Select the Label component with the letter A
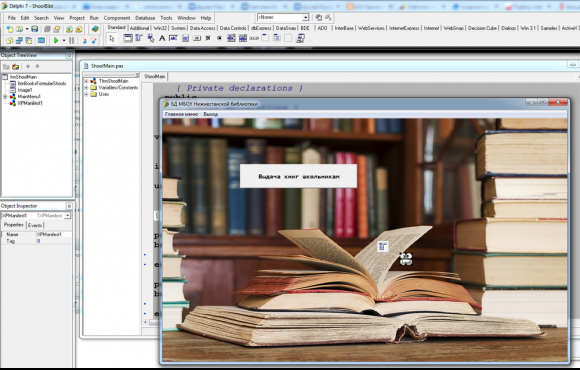Viewport: 580px width, 370px height. [x=162, y=38]
